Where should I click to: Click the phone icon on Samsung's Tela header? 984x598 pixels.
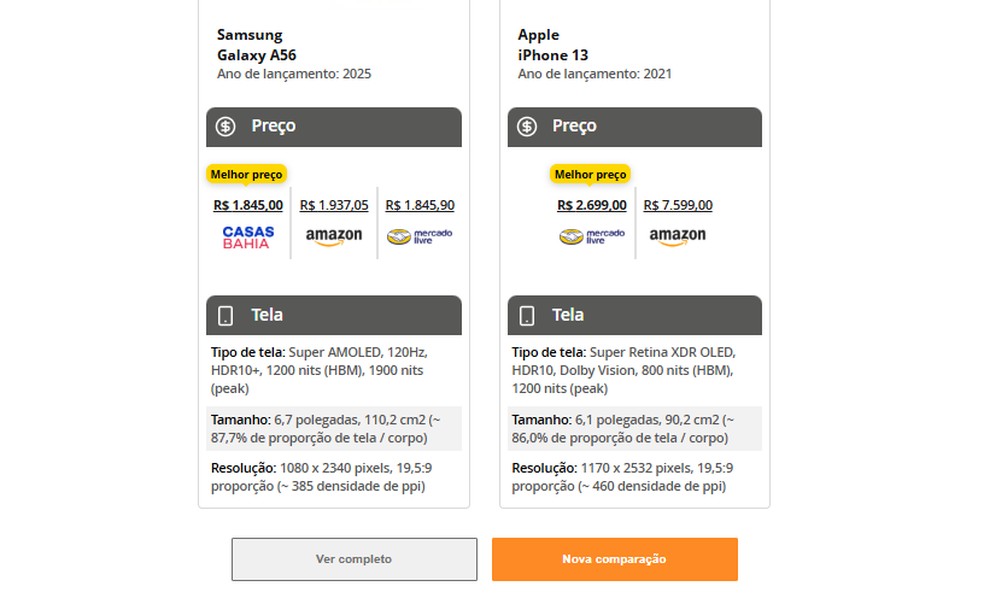pyautogui.click(x=225, y=314)
